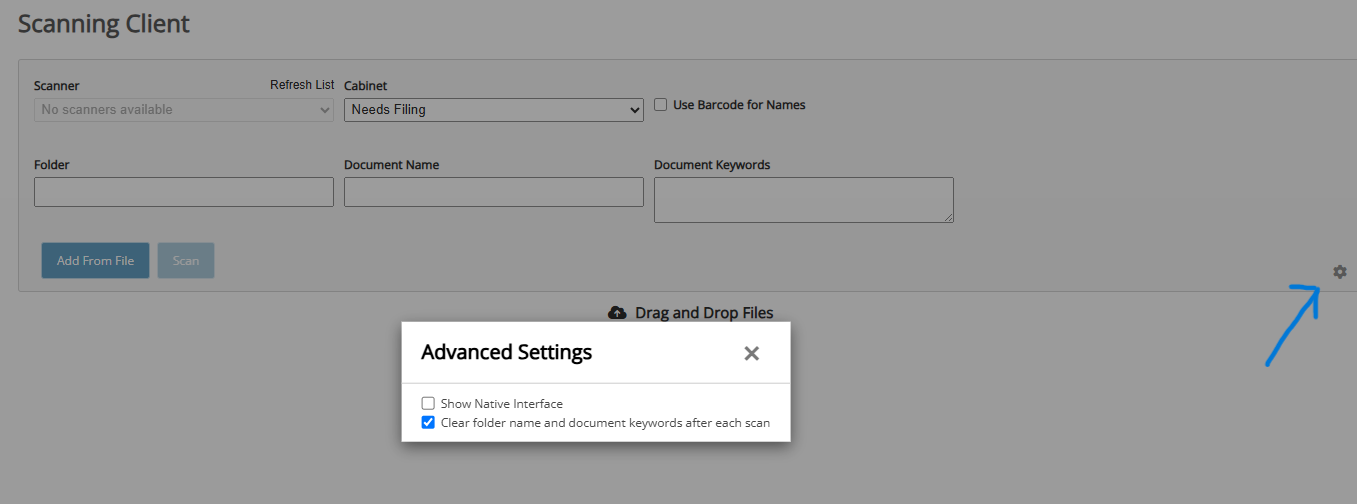
Task: Click the Drag and Drop Files text
Action: tap(704, 313)
